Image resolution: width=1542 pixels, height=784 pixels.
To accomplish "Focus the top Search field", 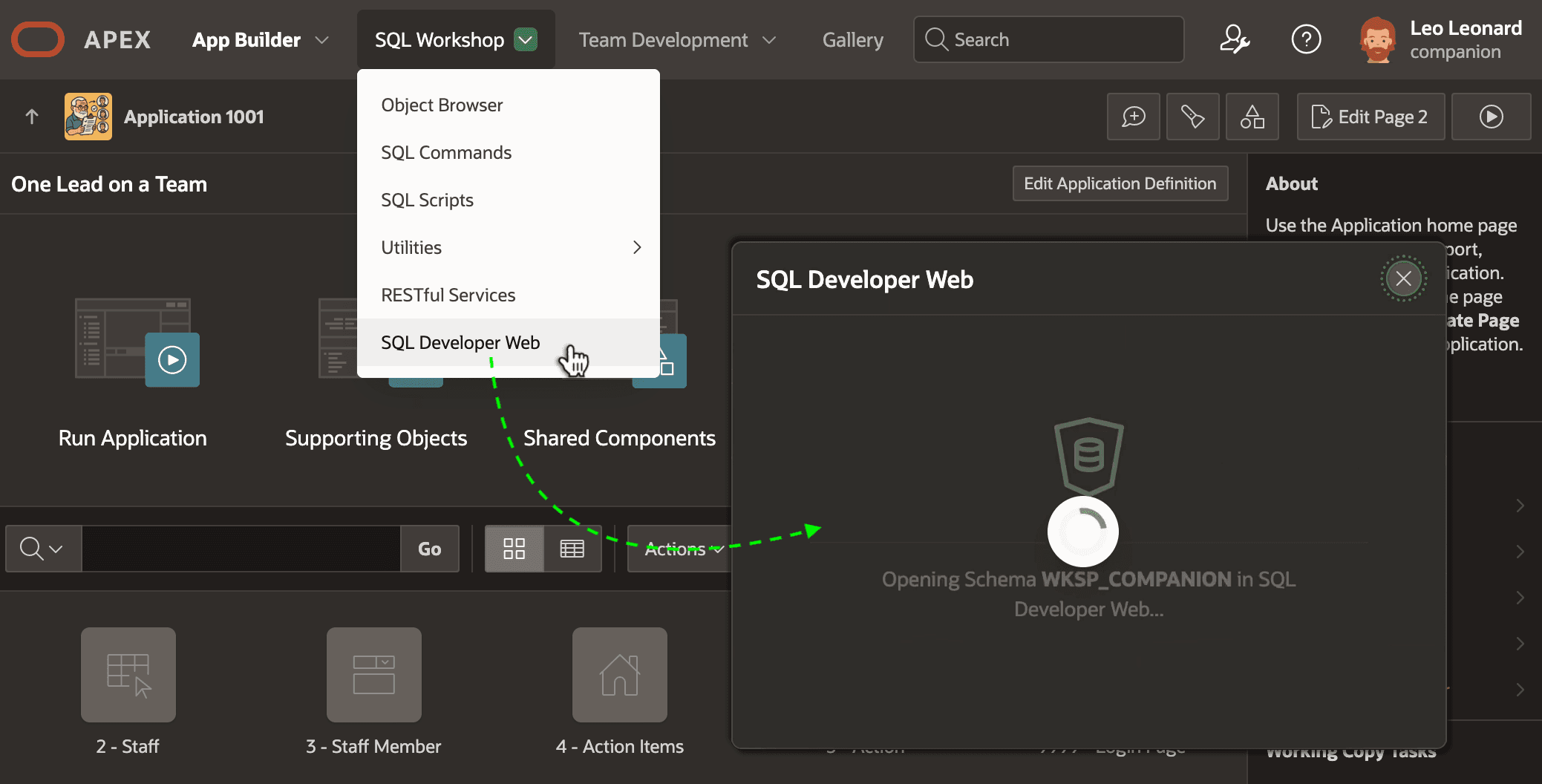I will coord(1048,39).
